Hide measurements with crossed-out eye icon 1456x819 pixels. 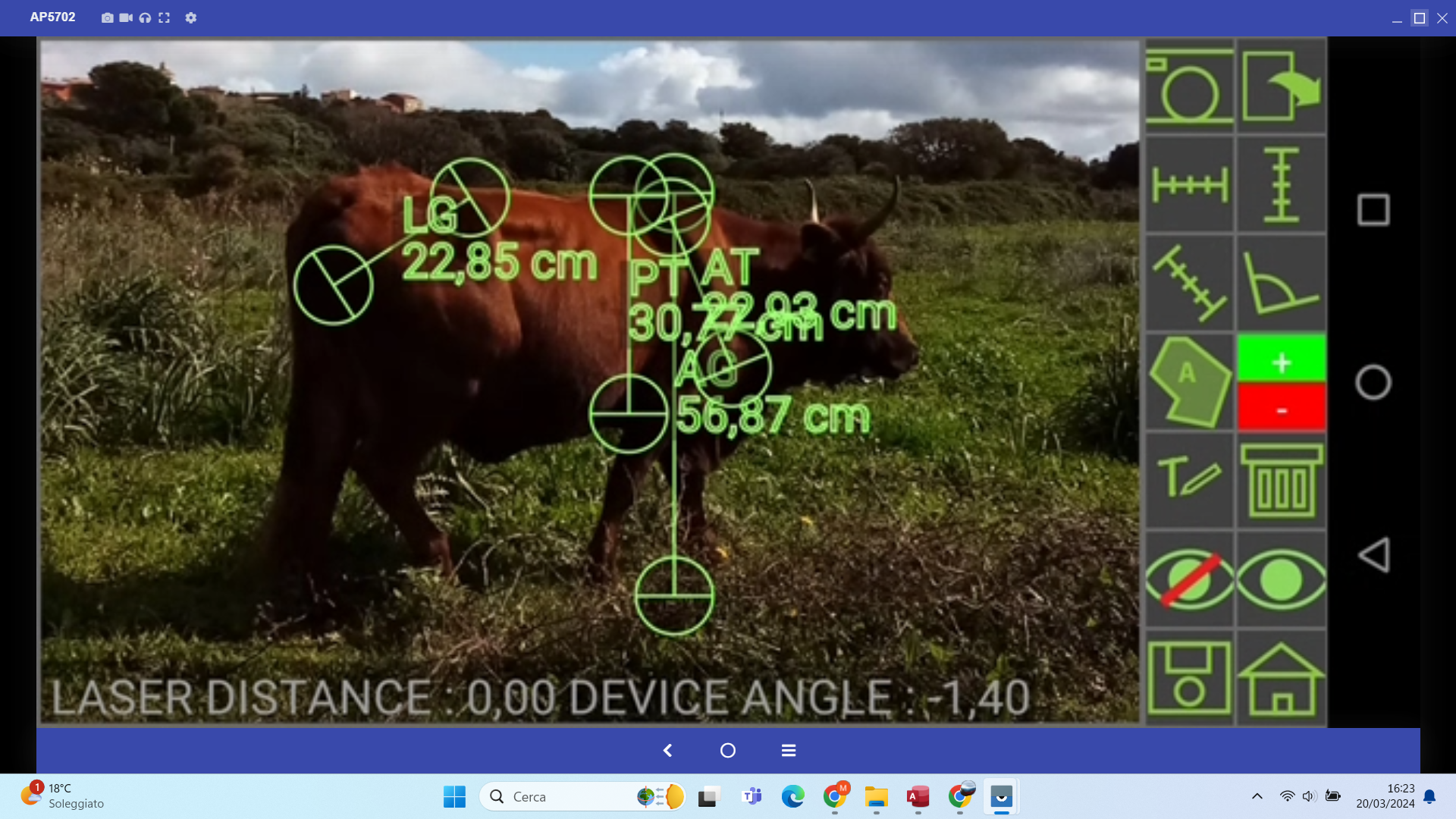[1188, 580]
